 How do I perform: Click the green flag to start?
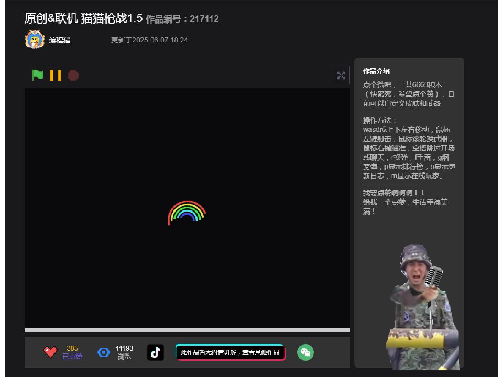pyautogui.click(x=37, y=75)
